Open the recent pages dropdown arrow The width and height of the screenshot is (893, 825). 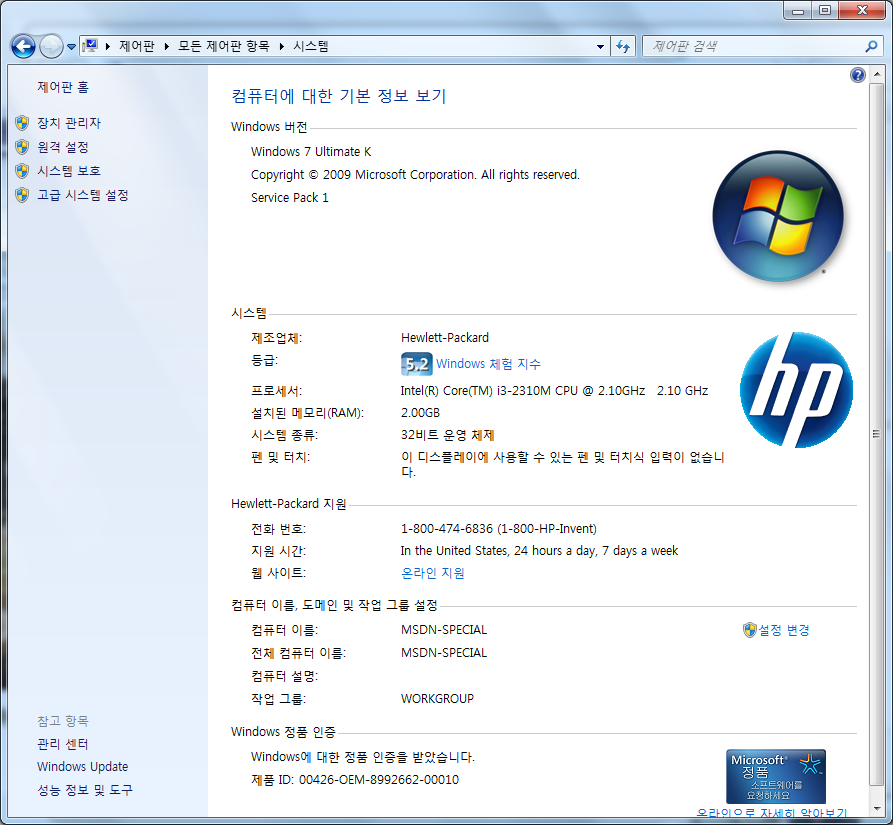coord(71,47)
